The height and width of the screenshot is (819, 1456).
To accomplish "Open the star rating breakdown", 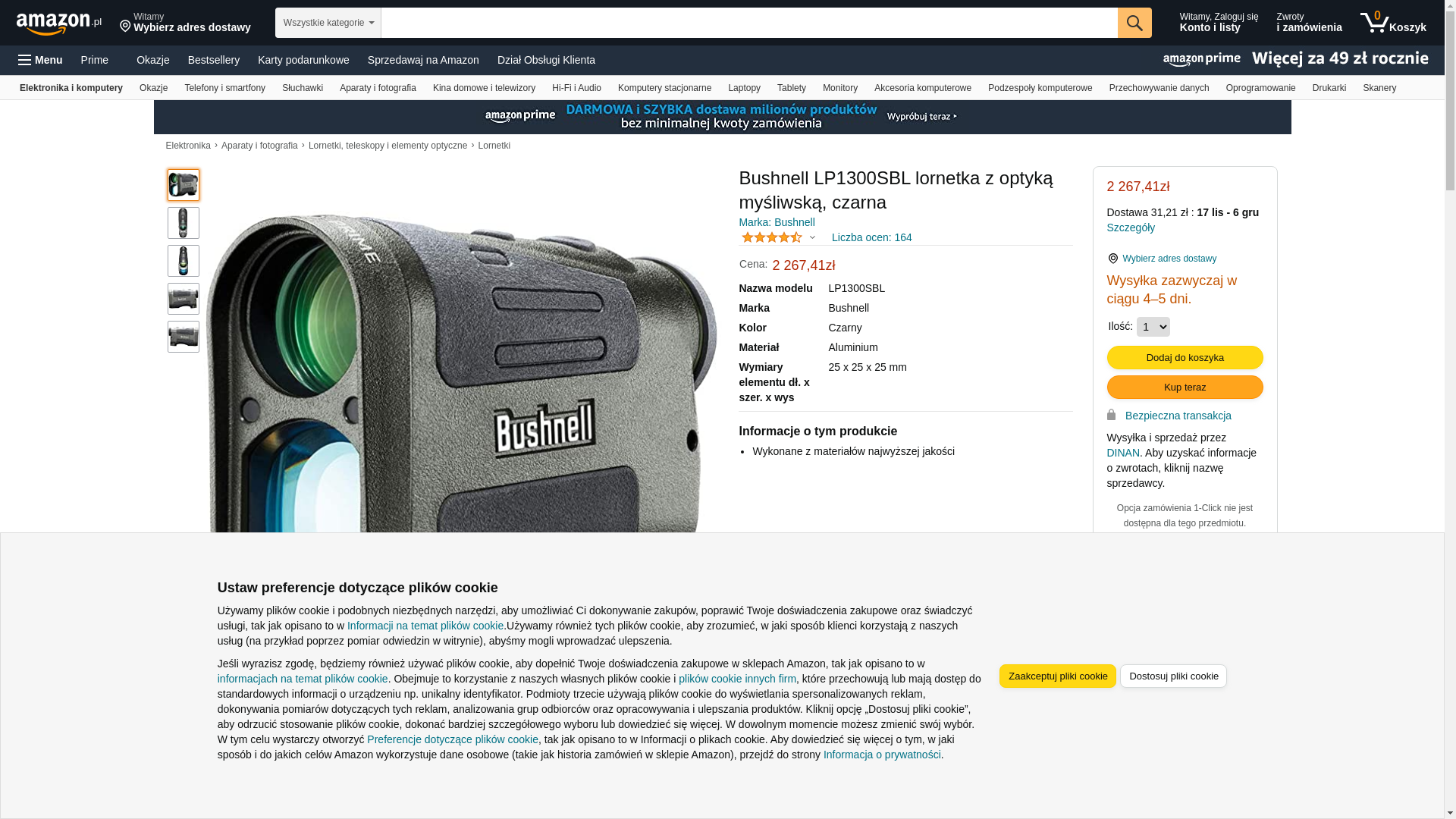I will (779, 237).
